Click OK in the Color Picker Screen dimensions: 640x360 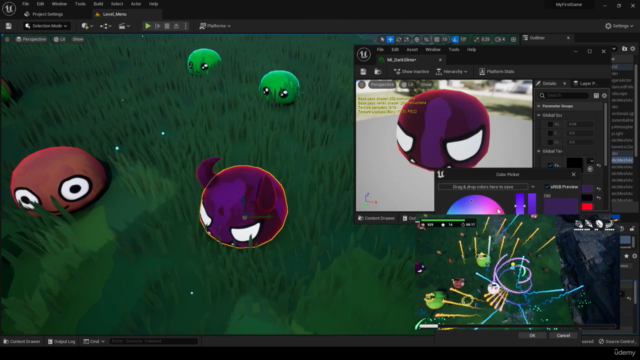[x=532, y=336]
